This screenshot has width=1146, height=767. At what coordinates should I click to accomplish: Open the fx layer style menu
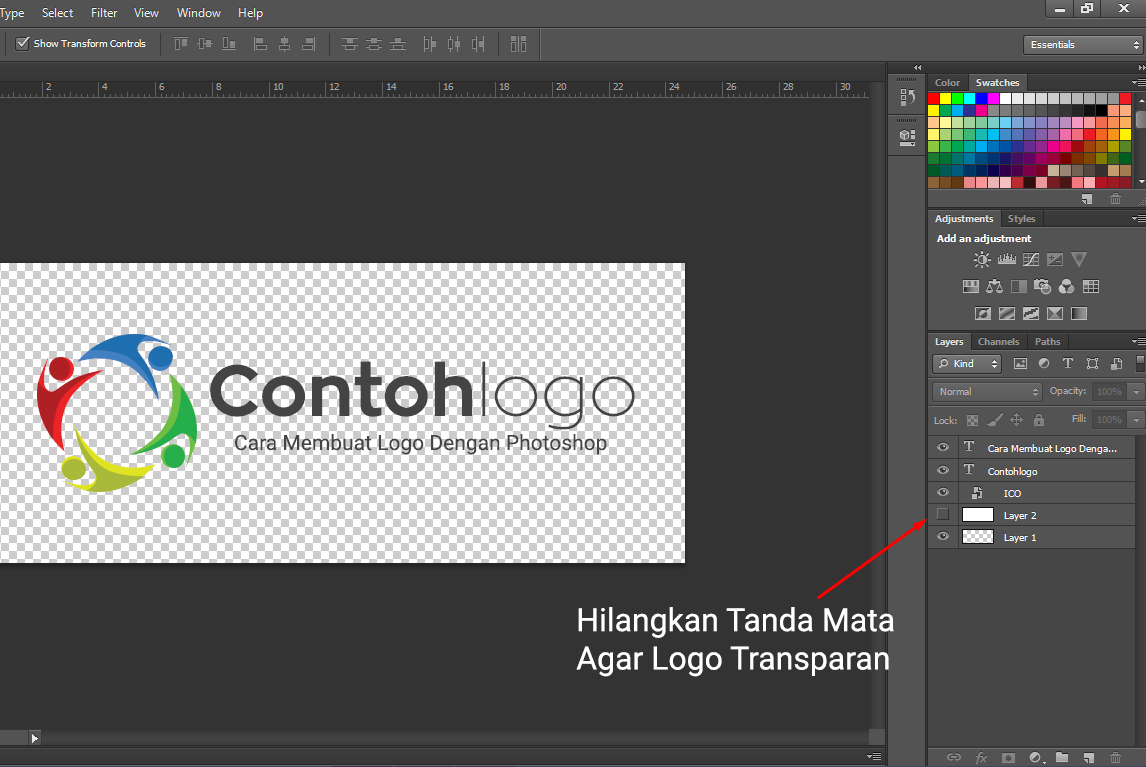coord(981,757)
